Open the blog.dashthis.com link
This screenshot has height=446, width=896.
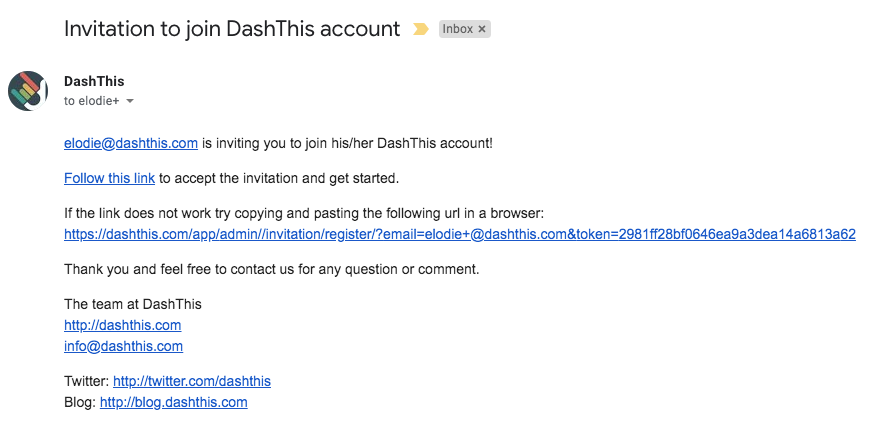(x=174, y=403)
